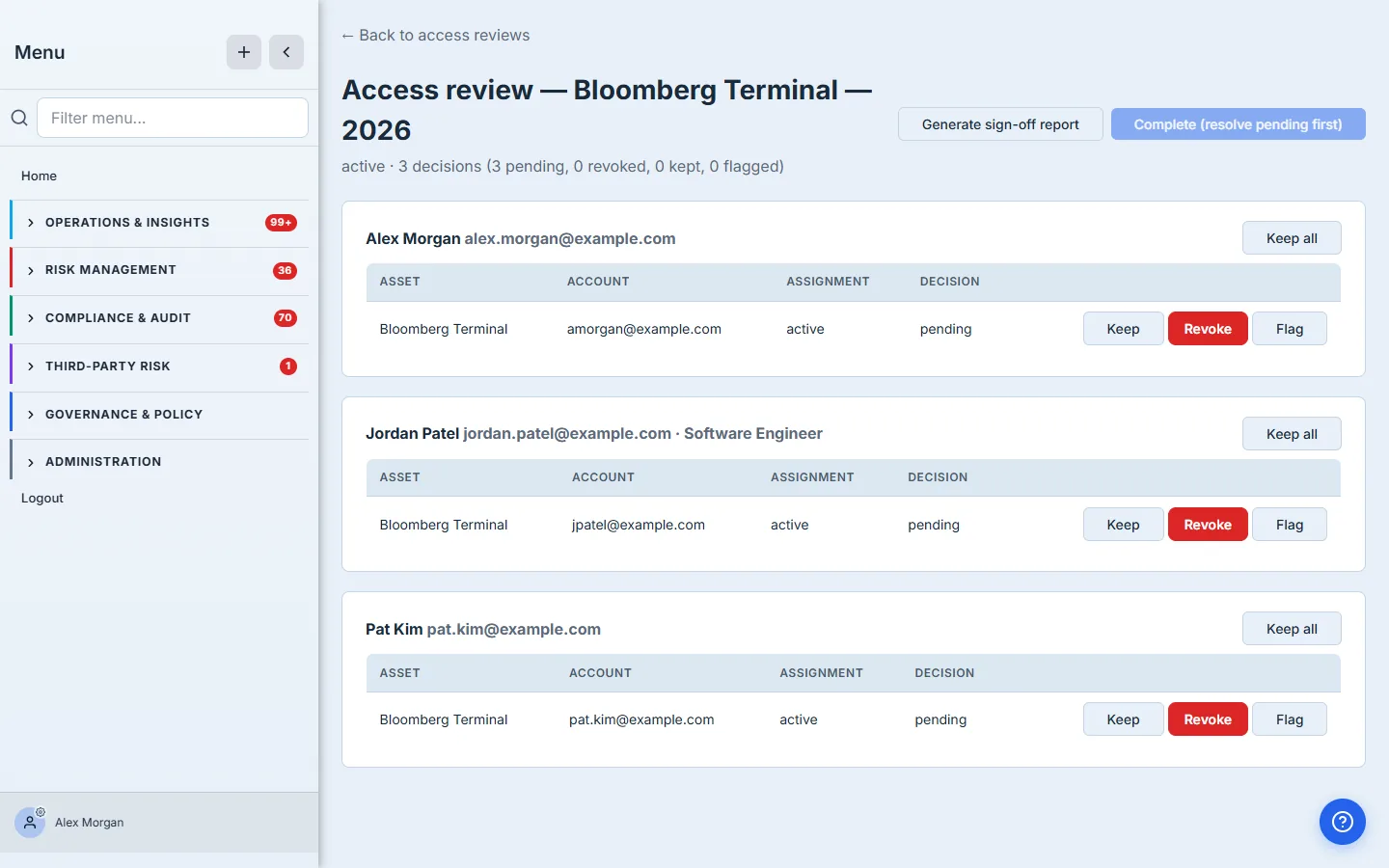Flag amorgan@example.com account
Image resolution: width=1389 pixels, height=868 pixels.
[1289, 329]
